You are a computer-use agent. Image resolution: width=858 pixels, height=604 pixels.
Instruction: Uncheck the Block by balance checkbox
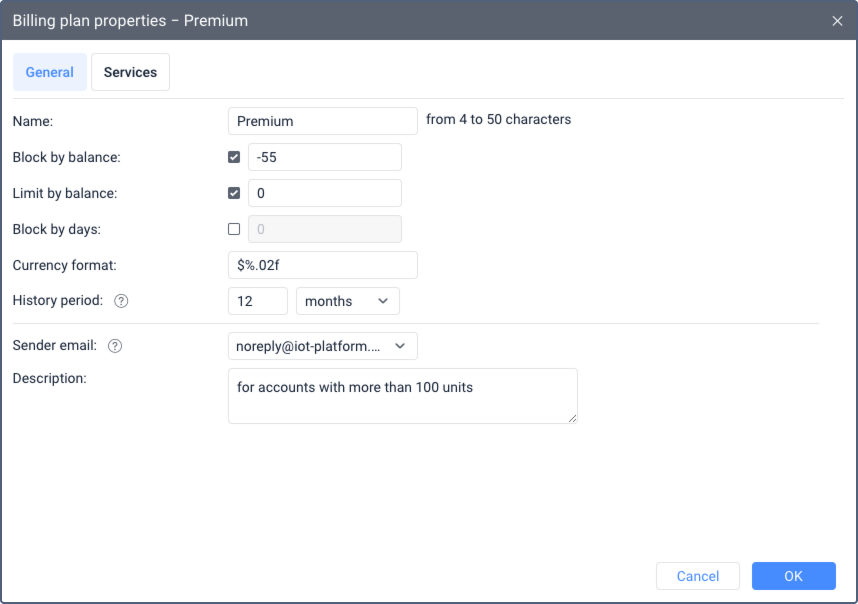pos(234,157)
